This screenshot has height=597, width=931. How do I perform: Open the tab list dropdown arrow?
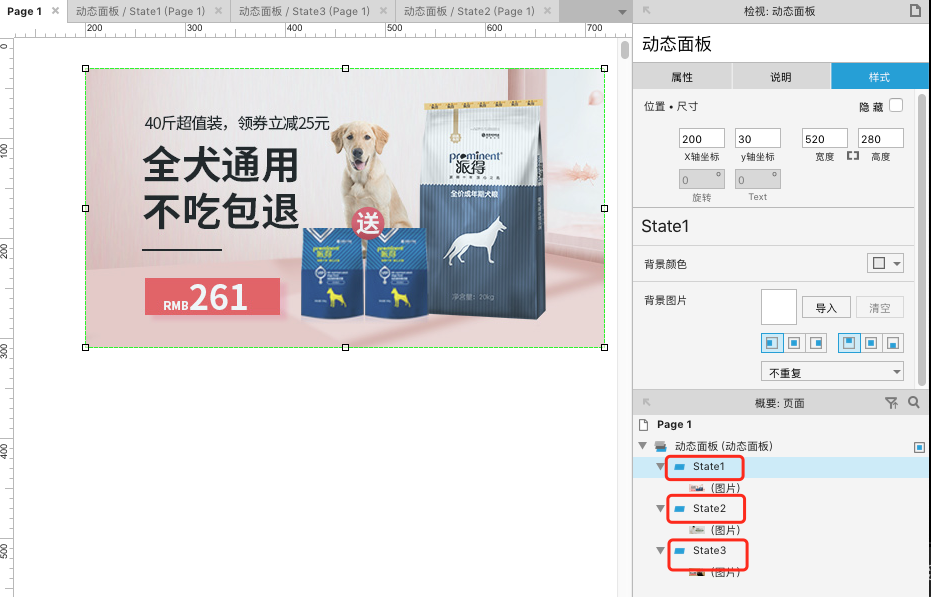click(x=622, y=12)
